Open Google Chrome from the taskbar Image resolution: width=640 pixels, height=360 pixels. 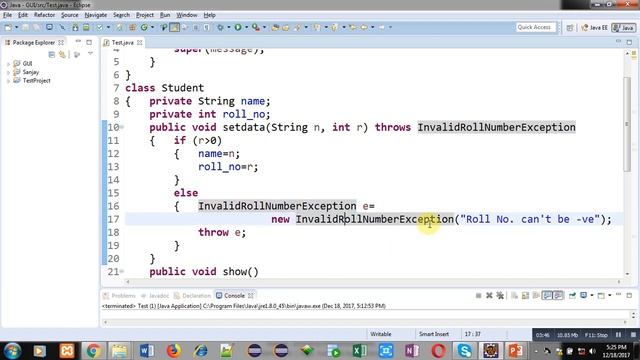click(x=93, y=351)
